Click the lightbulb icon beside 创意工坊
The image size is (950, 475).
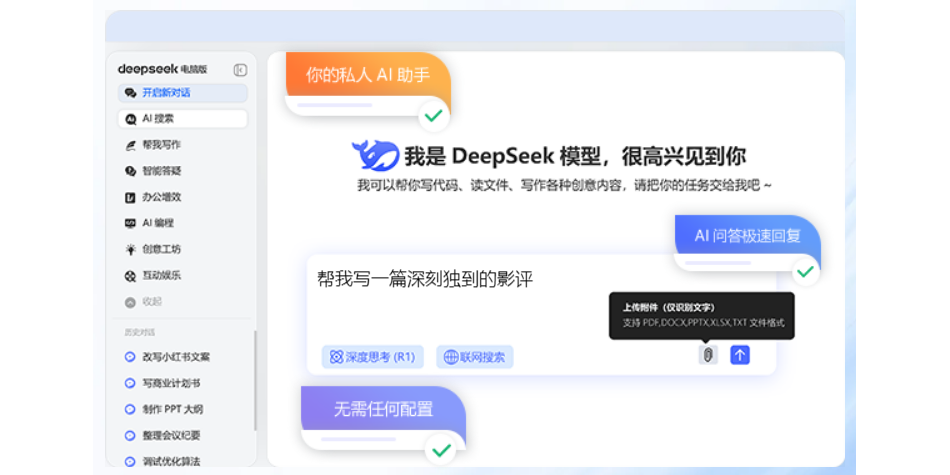(x=130, y=249)
